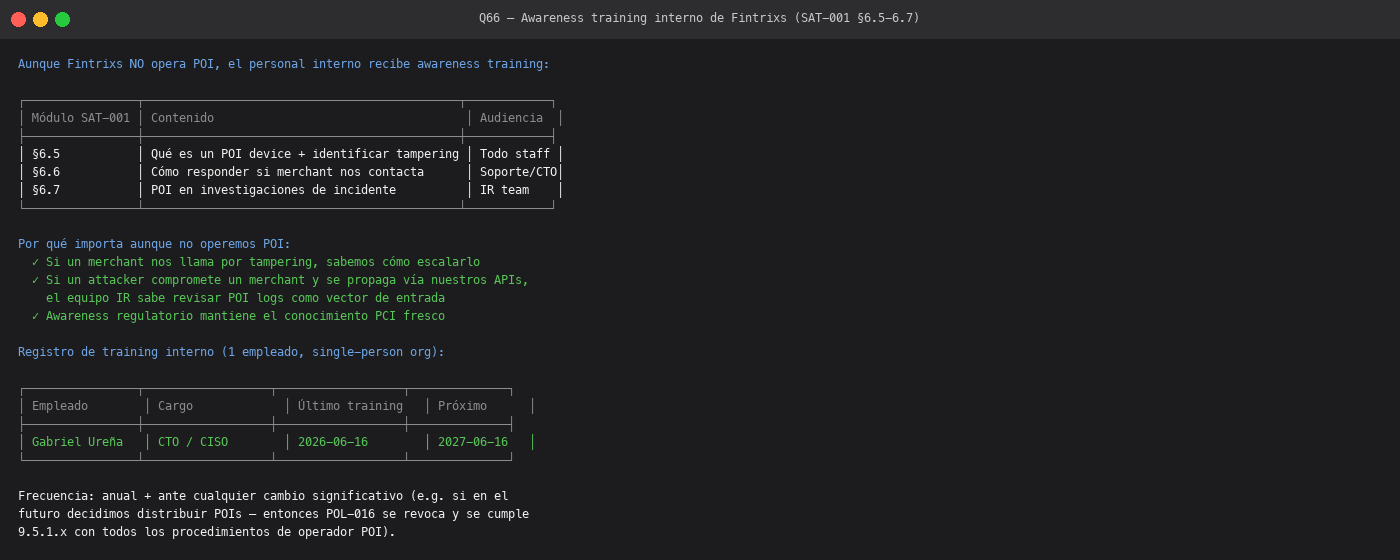Select the 'Contenido' column header
This screenshot has height=560, width=1400.
point(182,118)
